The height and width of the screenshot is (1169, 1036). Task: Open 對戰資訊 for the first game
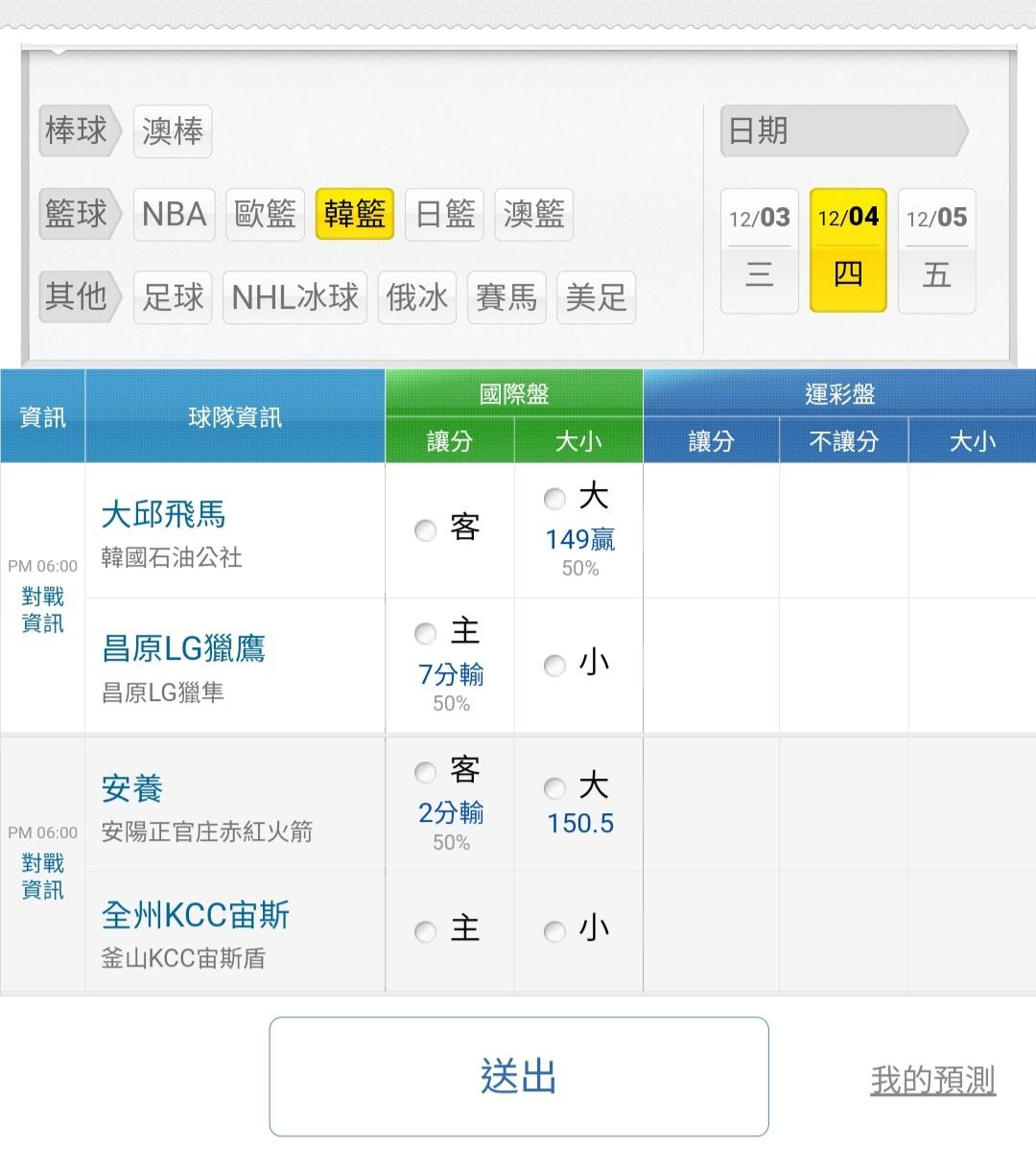(43, 610)
